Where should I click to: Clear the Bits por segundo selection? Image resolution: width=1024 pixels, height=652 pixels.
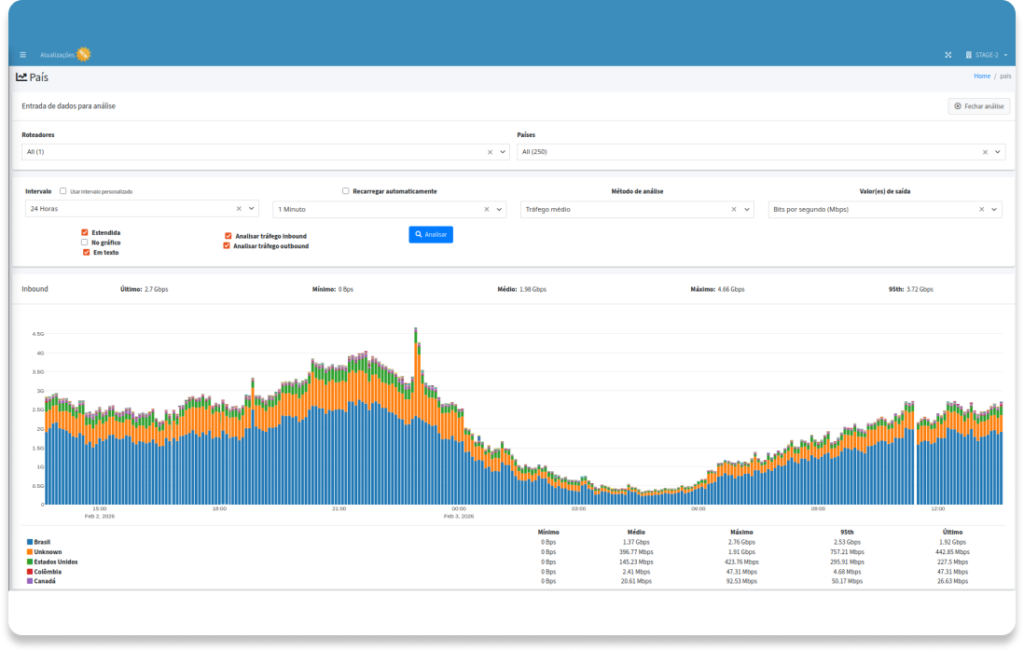(982, 209)
